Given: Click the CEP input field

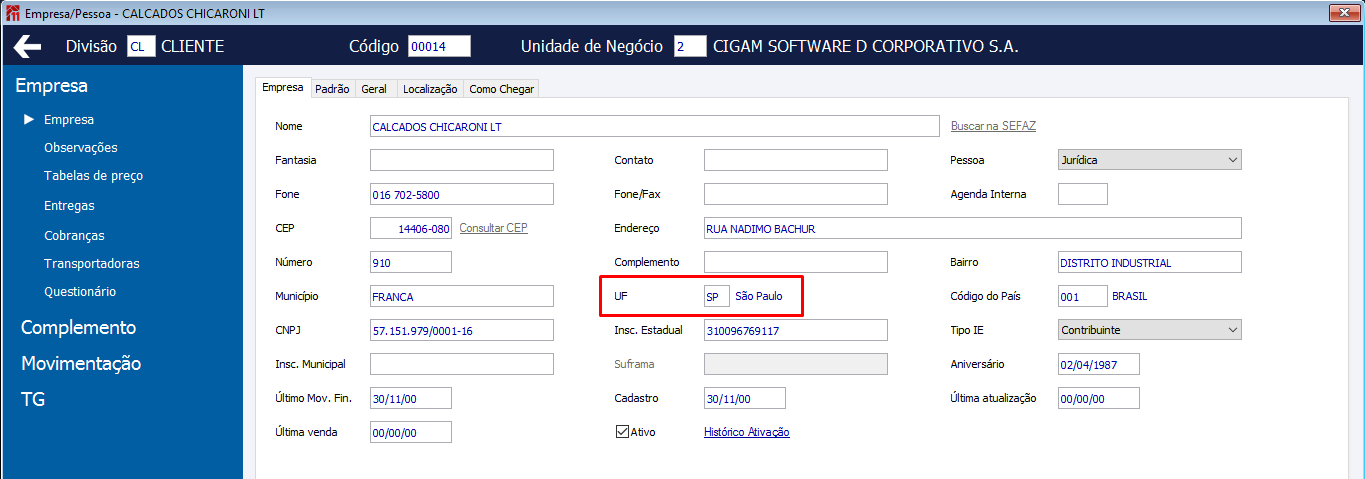Looking at the screenshot, I should 411,228.
